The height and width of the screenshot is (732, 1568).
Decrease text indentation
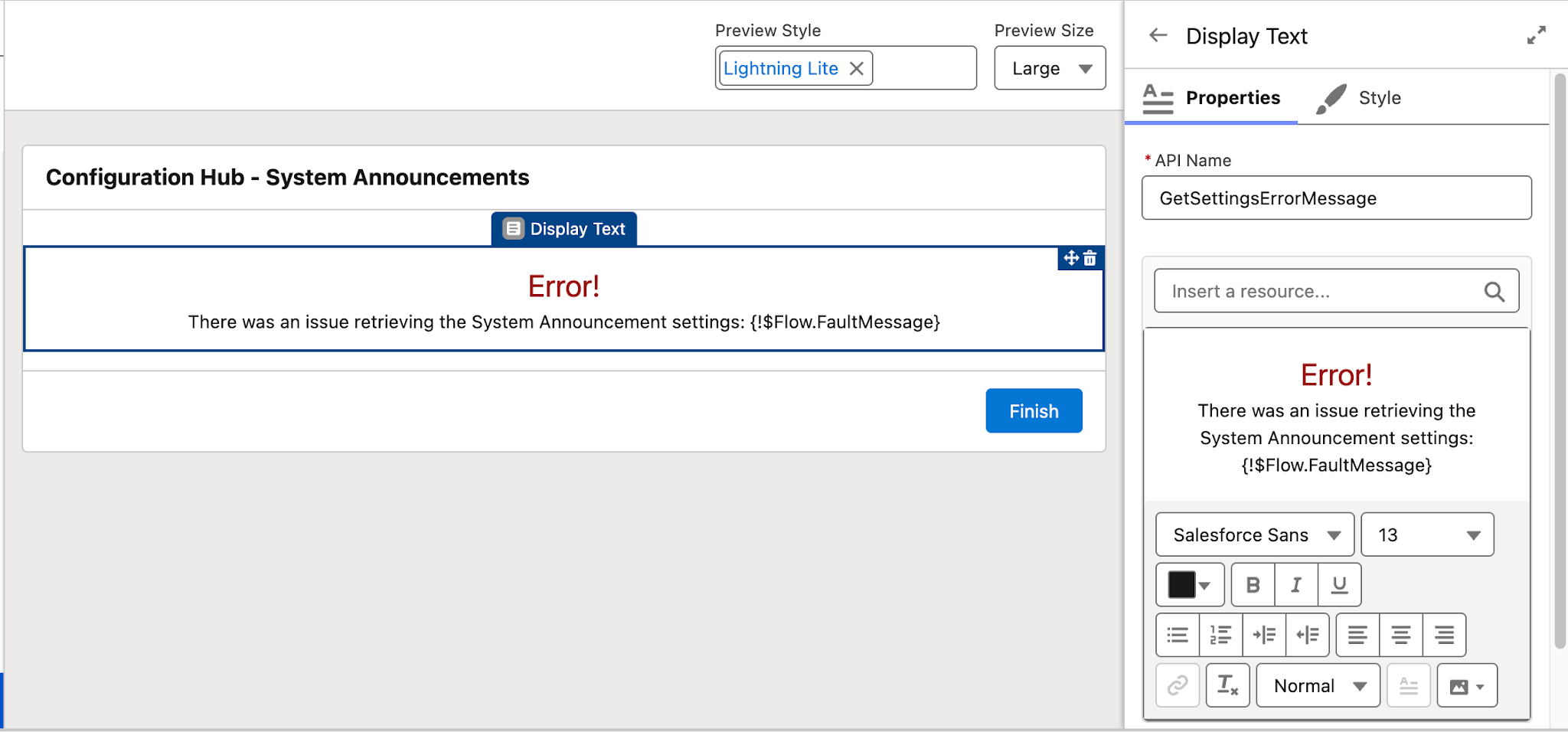point(1308,635)
